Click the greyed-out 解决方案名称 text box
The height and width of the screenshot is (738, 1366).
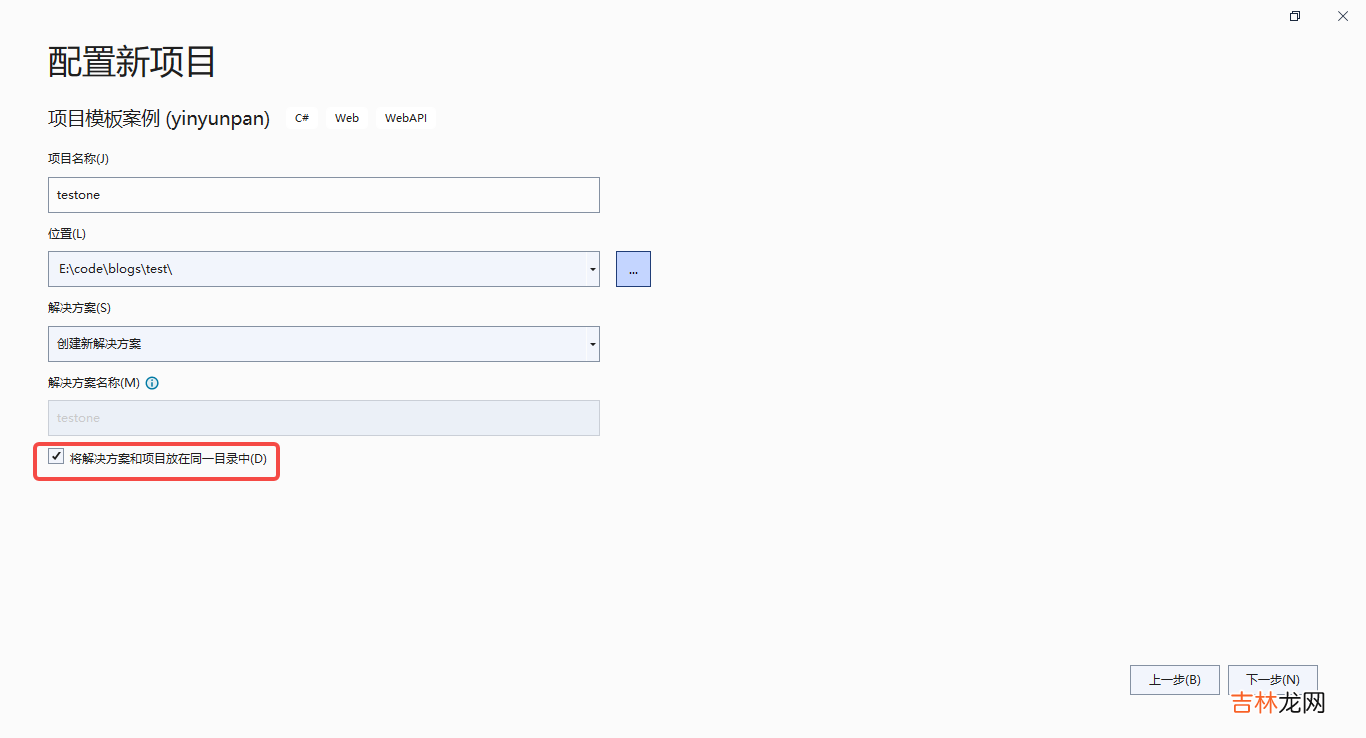pos(323,418)
